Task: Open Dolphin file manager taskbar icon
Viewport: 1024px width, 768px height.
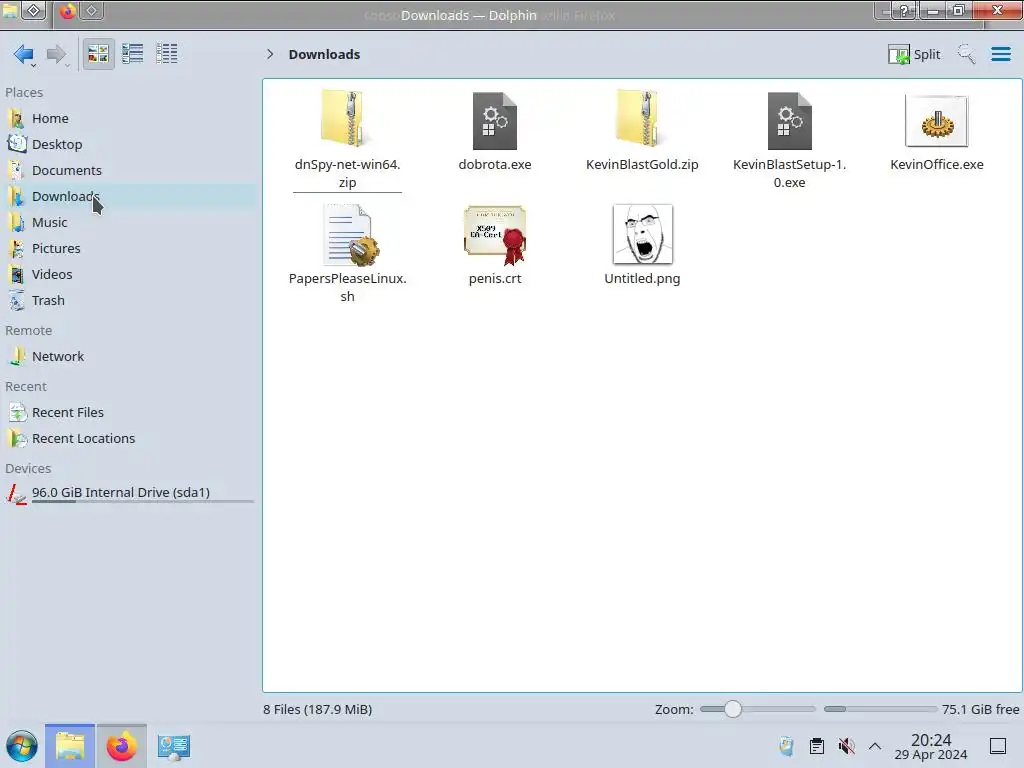Action: point(70,746)
